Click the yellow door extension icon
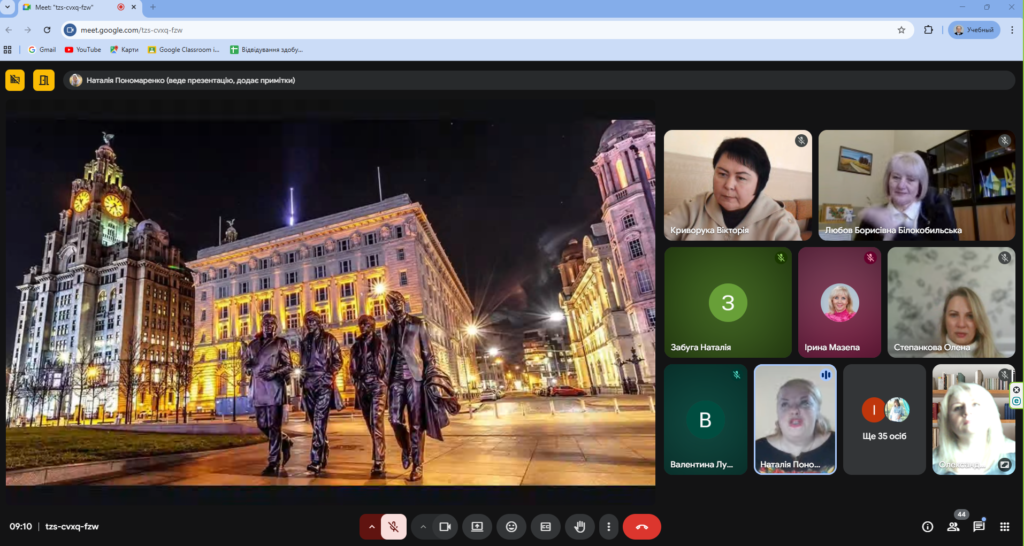The width and height of the screenshot is (1024, 546). coord(44,80)
